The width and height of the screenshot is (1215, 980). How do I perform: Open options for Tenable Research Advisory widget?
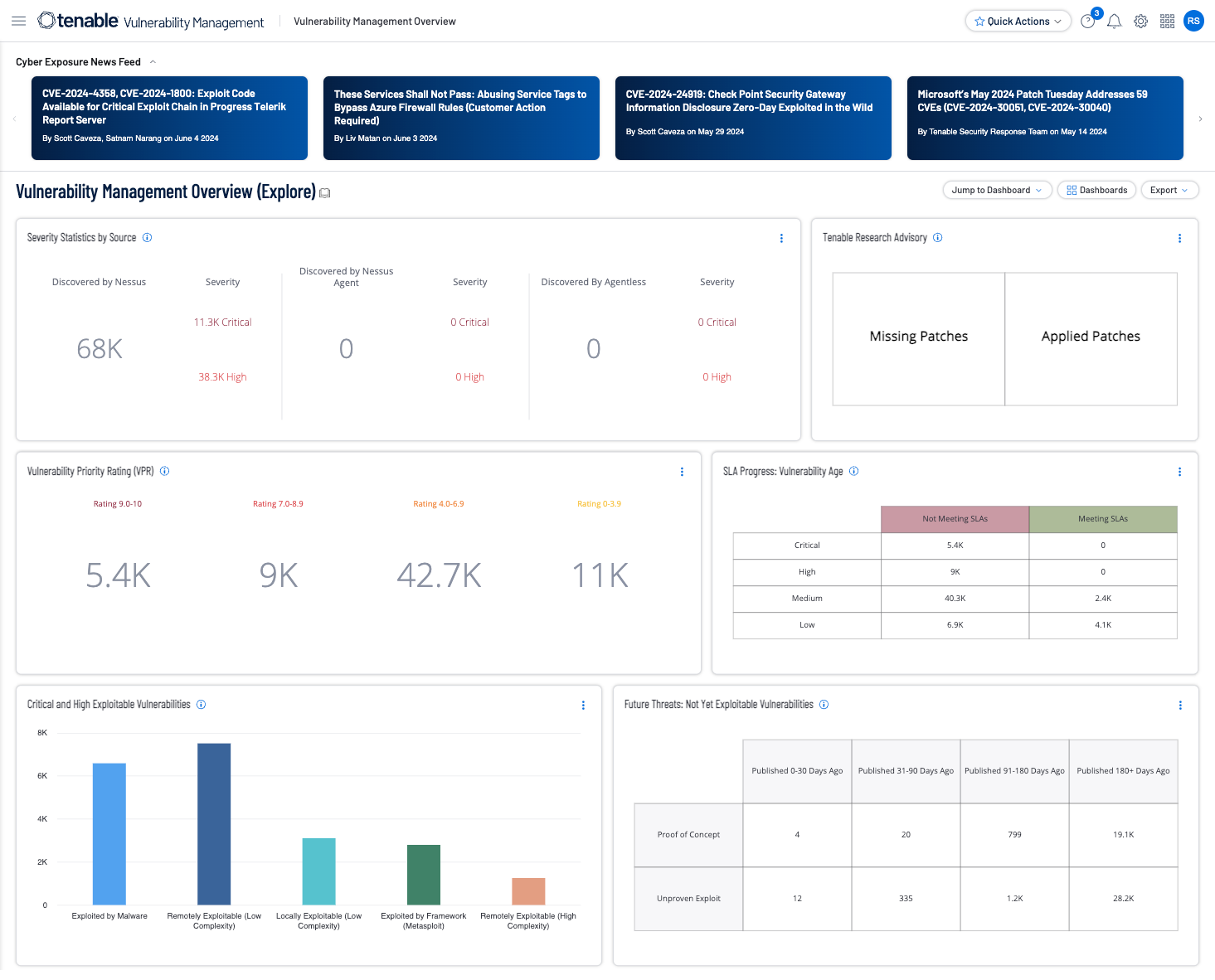tap(1179, 239)
